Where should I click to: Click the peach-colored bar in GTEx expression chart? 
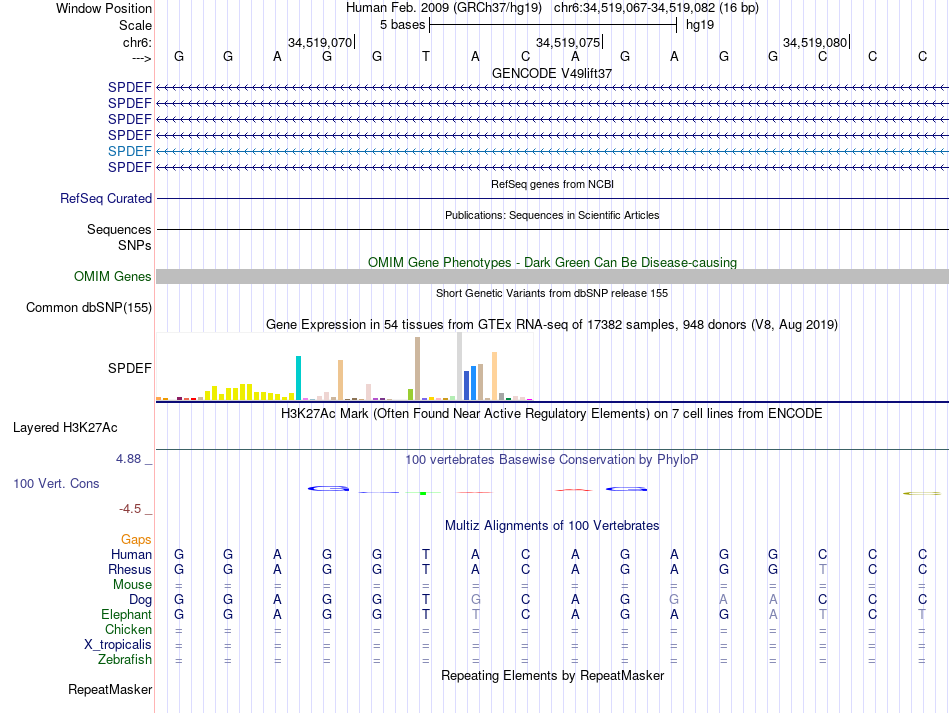494,376
